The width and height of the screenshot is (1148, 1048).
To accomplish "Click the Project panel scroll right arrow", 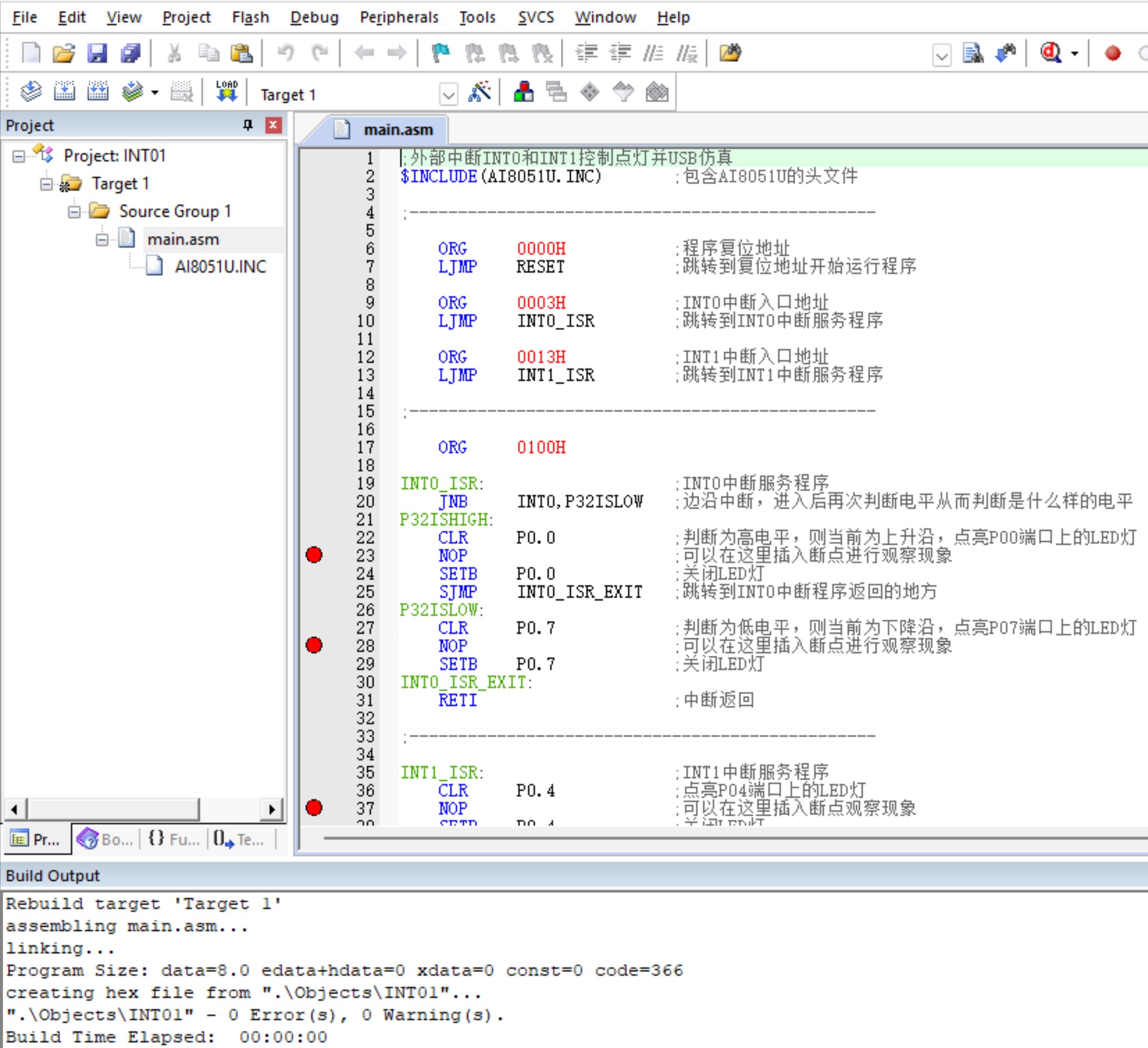I will point(272,810).
